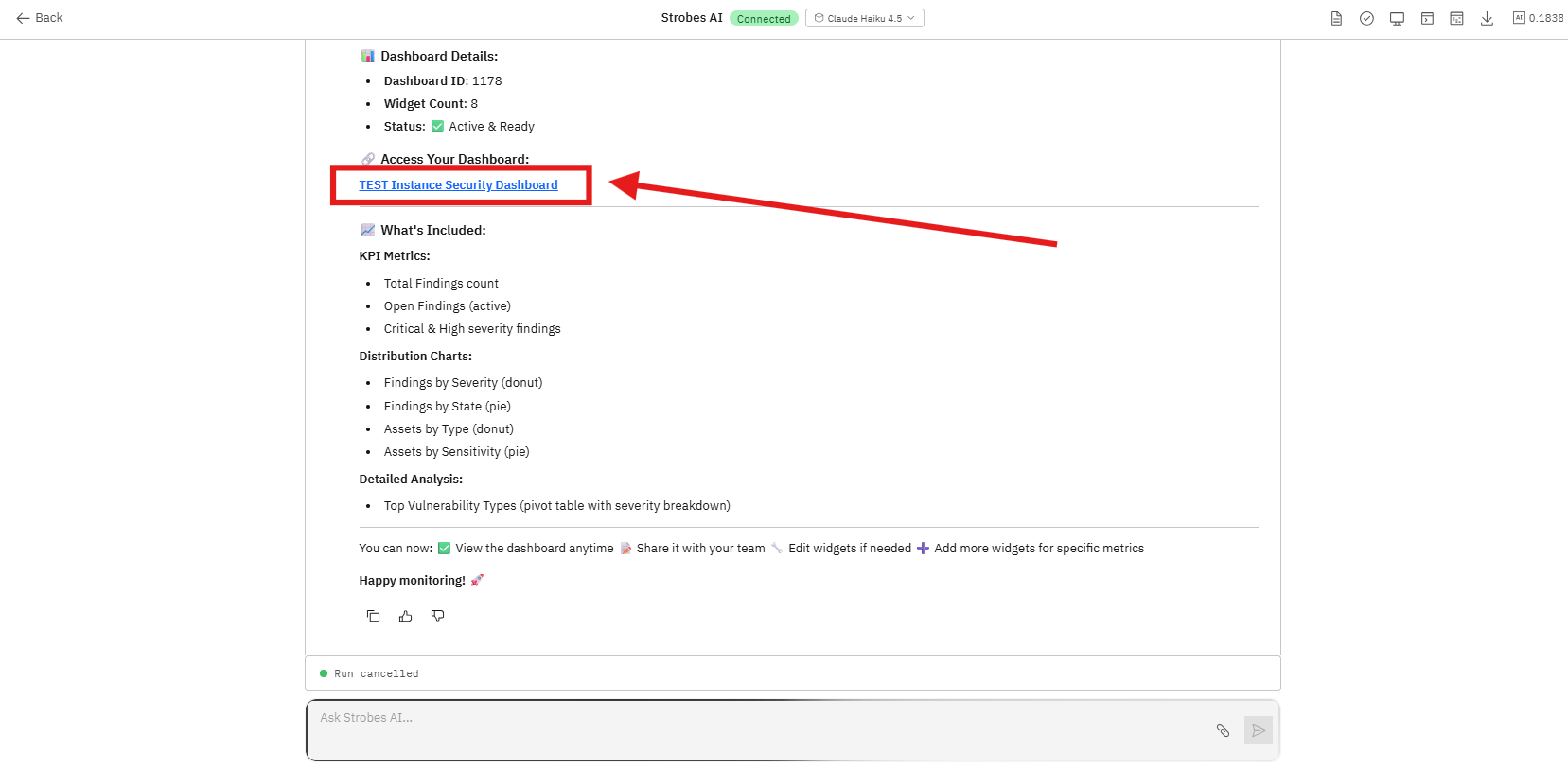Click the 'Happy monitoring!' text
Viewport: 1568px width, 768px height.
coord(413,581)
